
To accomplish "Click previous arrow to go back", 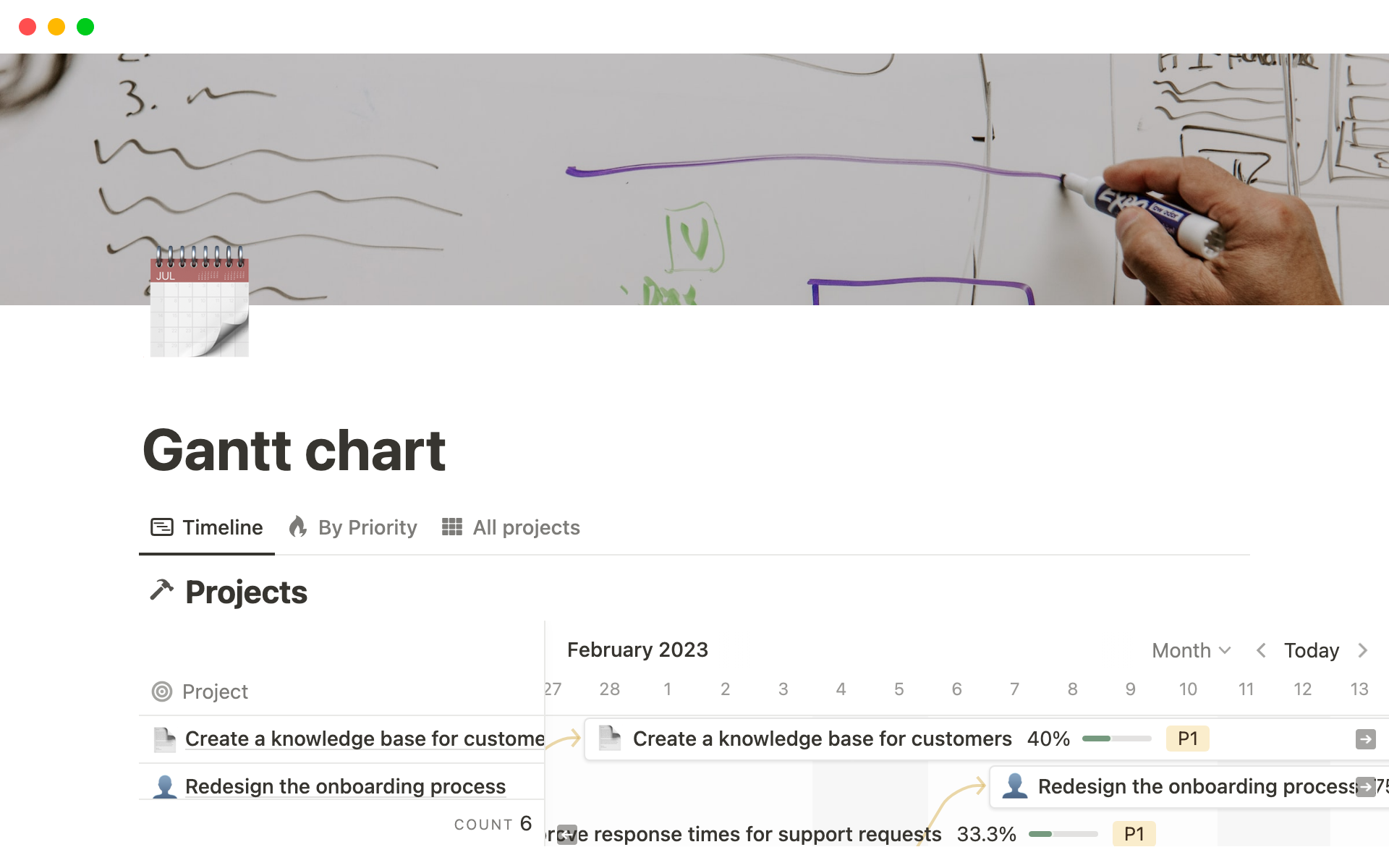I will [1262, 650].
